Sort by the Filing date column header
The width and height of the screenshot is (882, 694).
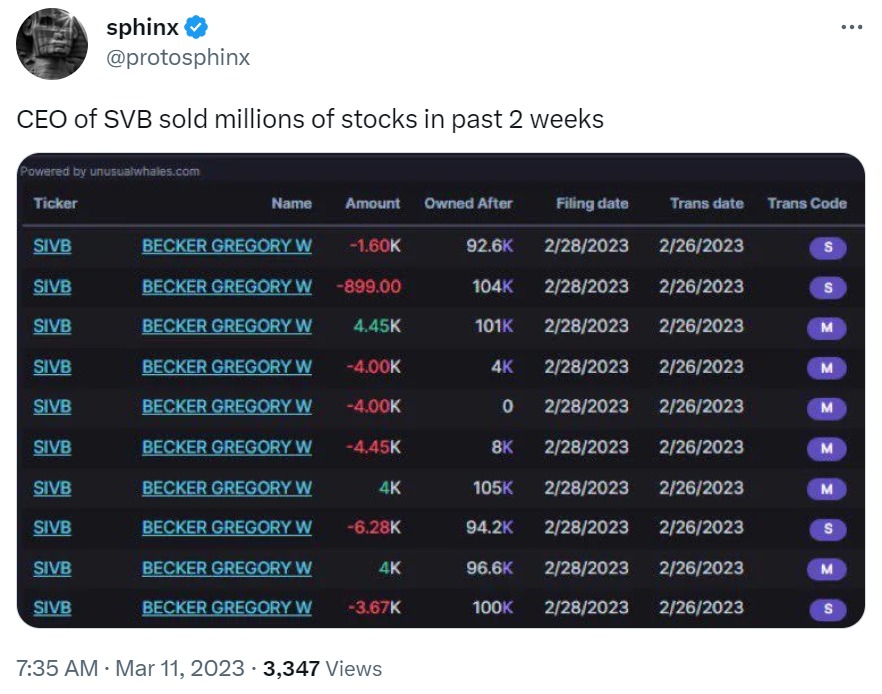592,203
